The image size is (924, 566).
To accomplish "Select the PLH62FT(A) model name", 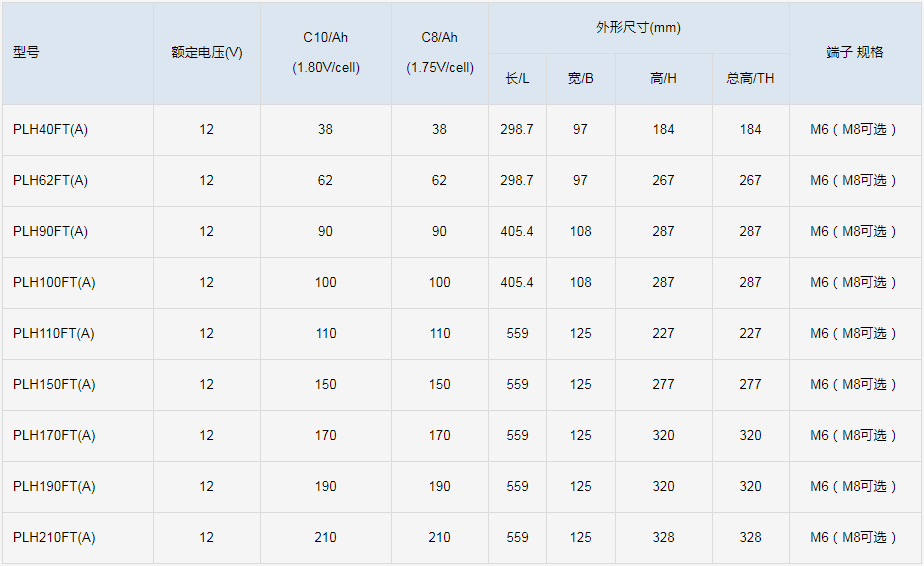I will [51, 181].
